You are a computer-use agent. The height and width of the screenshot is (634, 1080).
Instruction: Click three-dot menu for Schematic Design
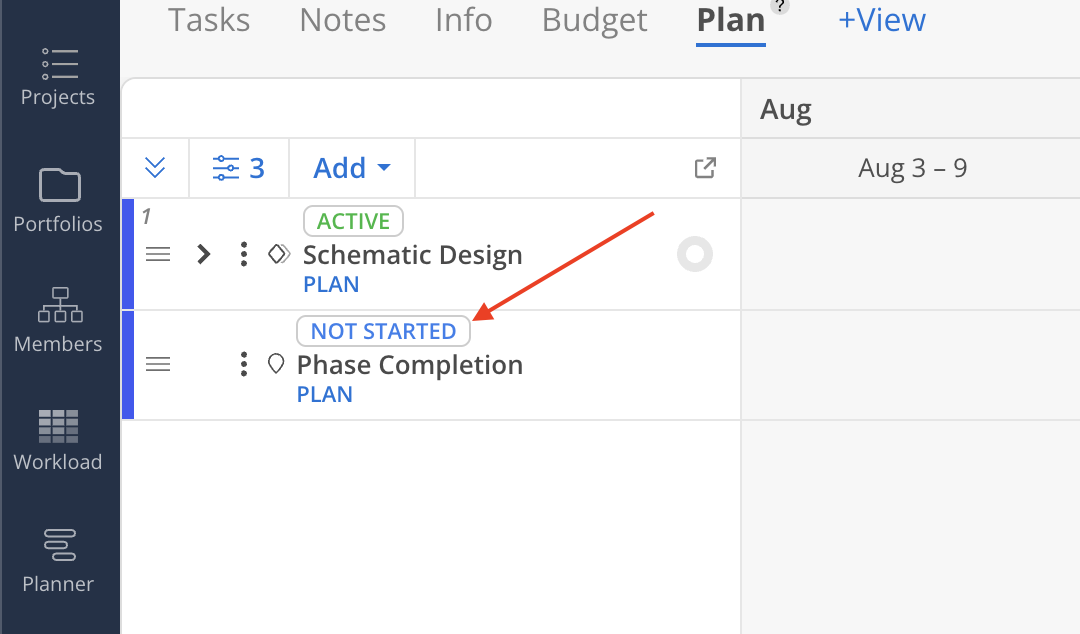[x=243, y=254]
